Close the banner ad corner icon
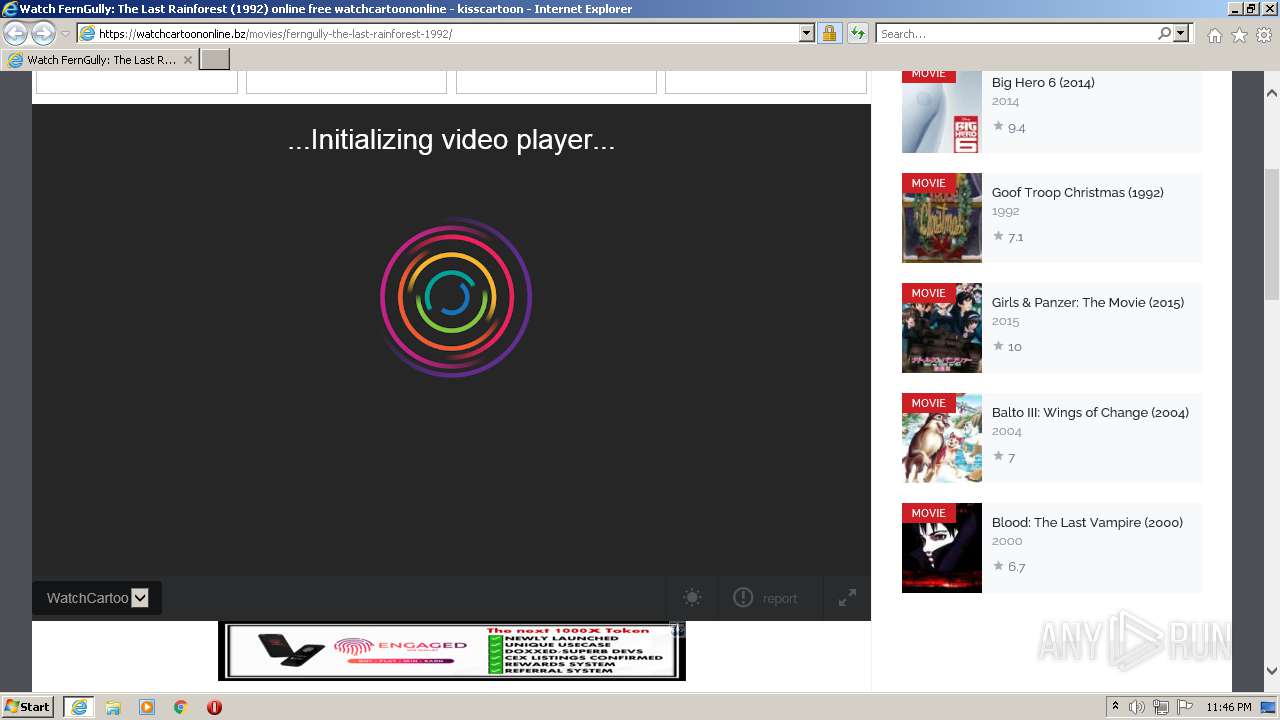 (677, 629)
